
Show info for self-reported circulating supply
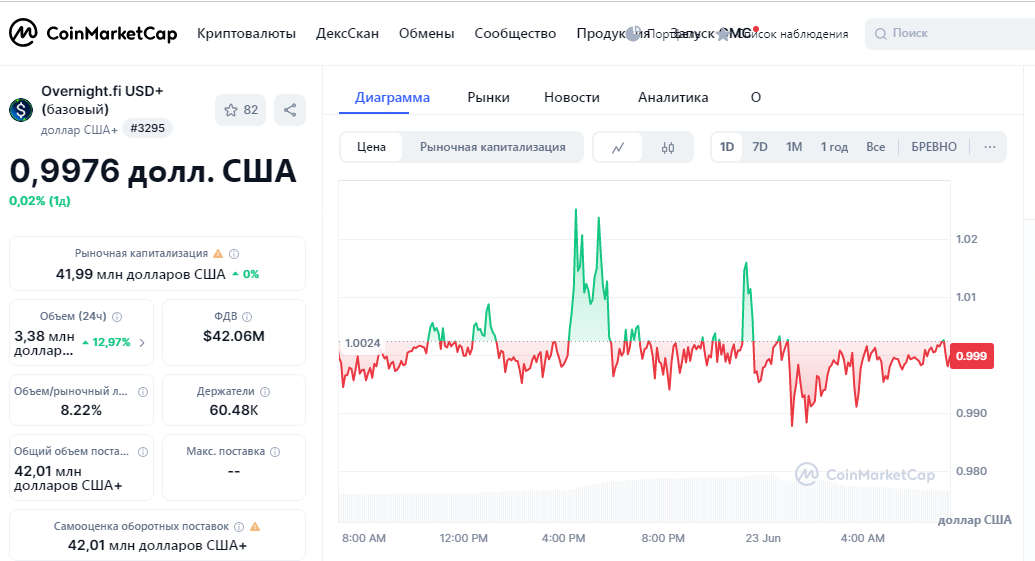pyautogui.click(x=239, y=527)
